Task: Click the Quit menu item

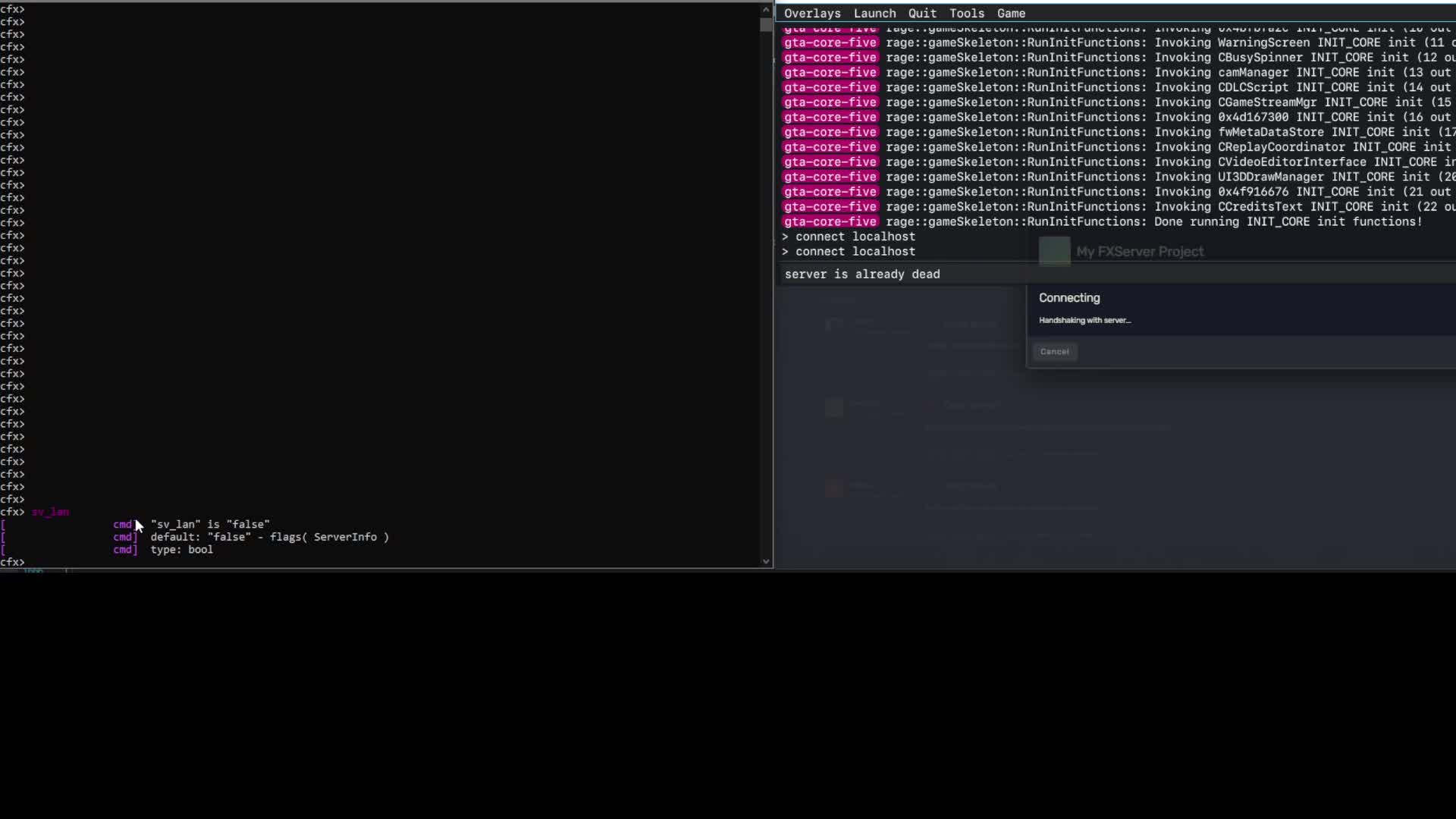Action: click(922, 14)
